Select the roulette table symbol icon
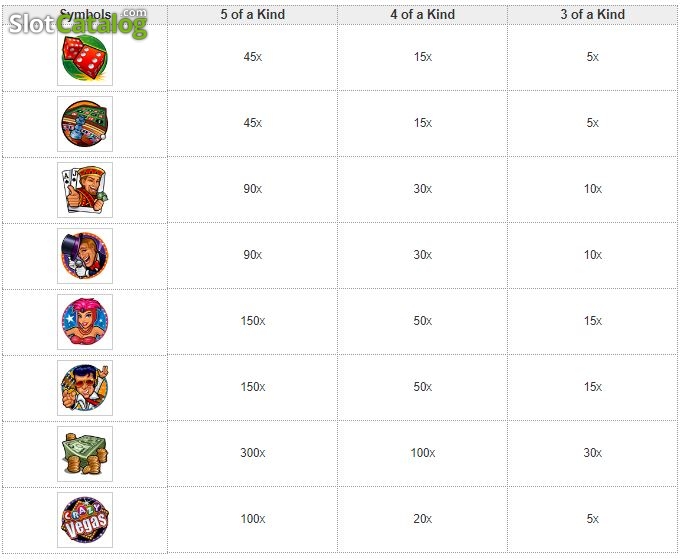681x559 pixels. (85, 124)
